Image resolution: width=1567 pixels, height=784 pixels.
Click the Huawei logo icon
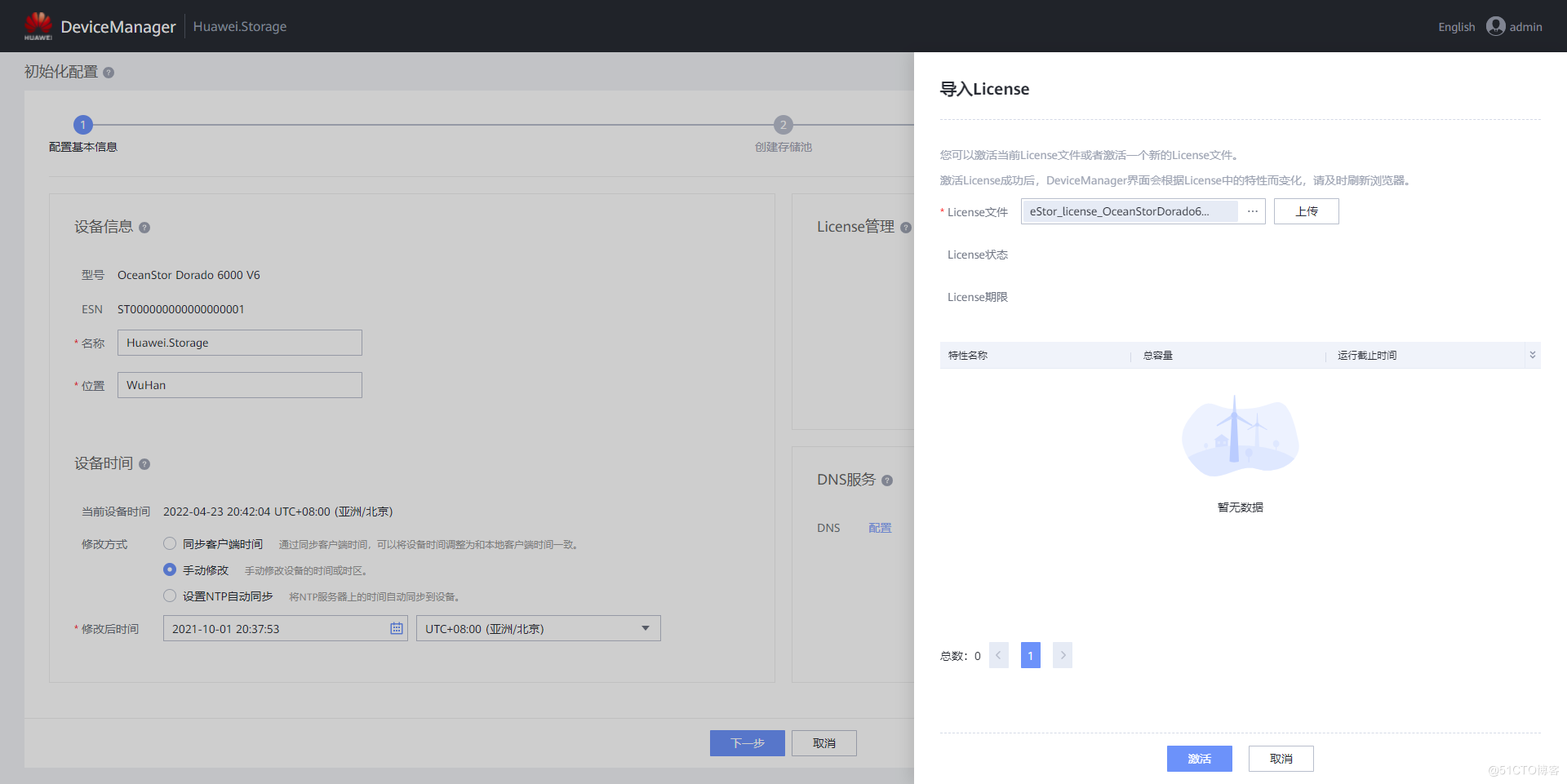click(38, 26)
